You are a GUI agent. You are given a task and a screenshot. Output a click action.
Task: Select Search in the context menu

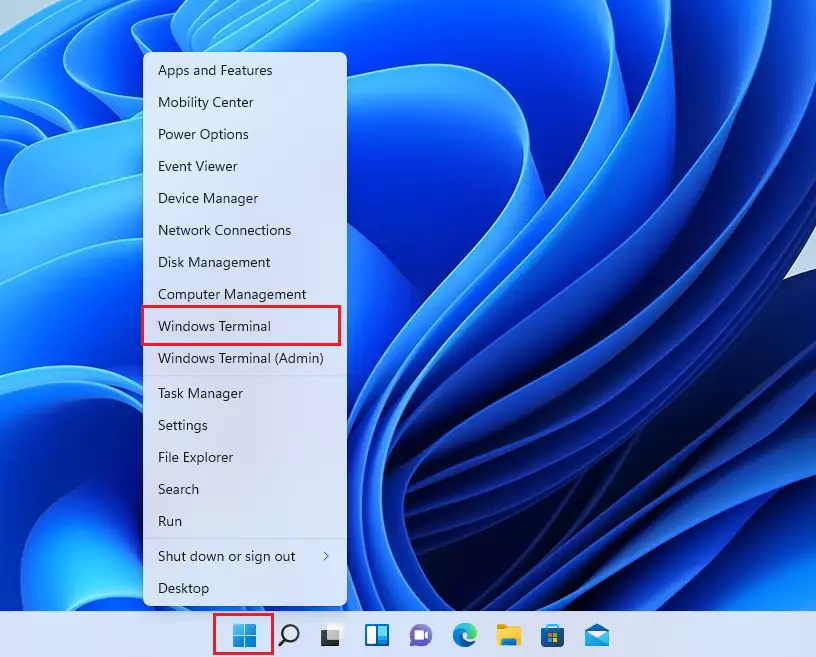coord(245,489)
